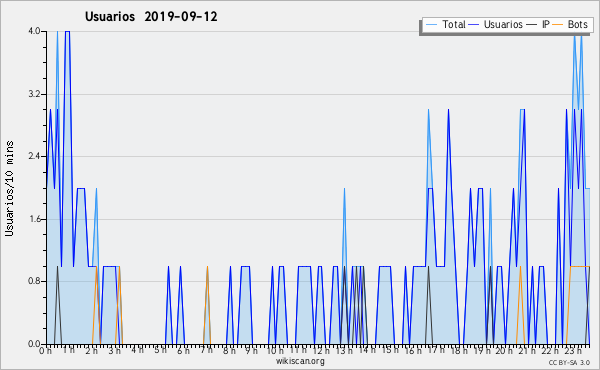Click the light blue Total peak at 13 h
This screenshot has width=600, height=370.
pos(344,189)
